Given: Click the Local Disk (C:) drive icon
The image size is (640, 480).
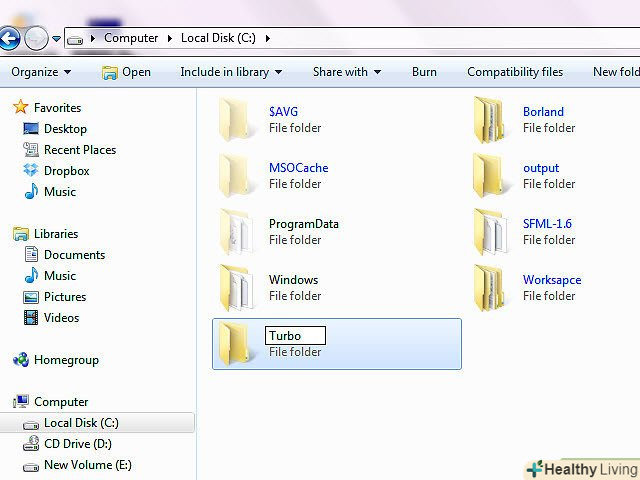Looking at the screenshot, I should point(31,425).
